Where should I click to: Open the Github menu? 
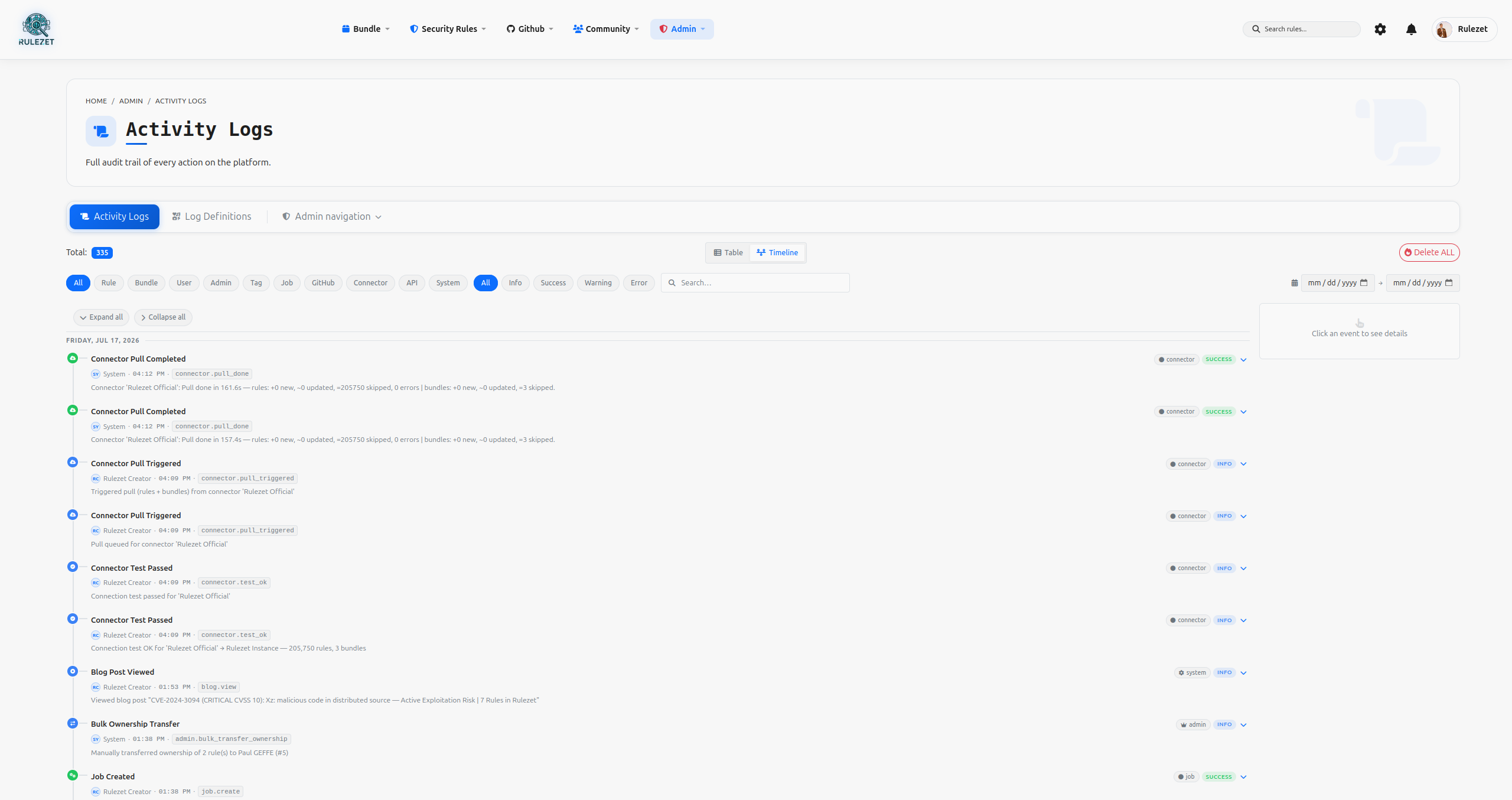[530, 29]
